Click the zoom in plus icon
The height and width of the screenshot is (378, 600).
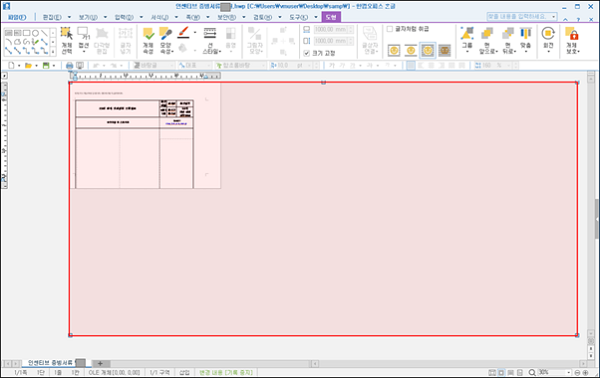[x=585, y=372]
